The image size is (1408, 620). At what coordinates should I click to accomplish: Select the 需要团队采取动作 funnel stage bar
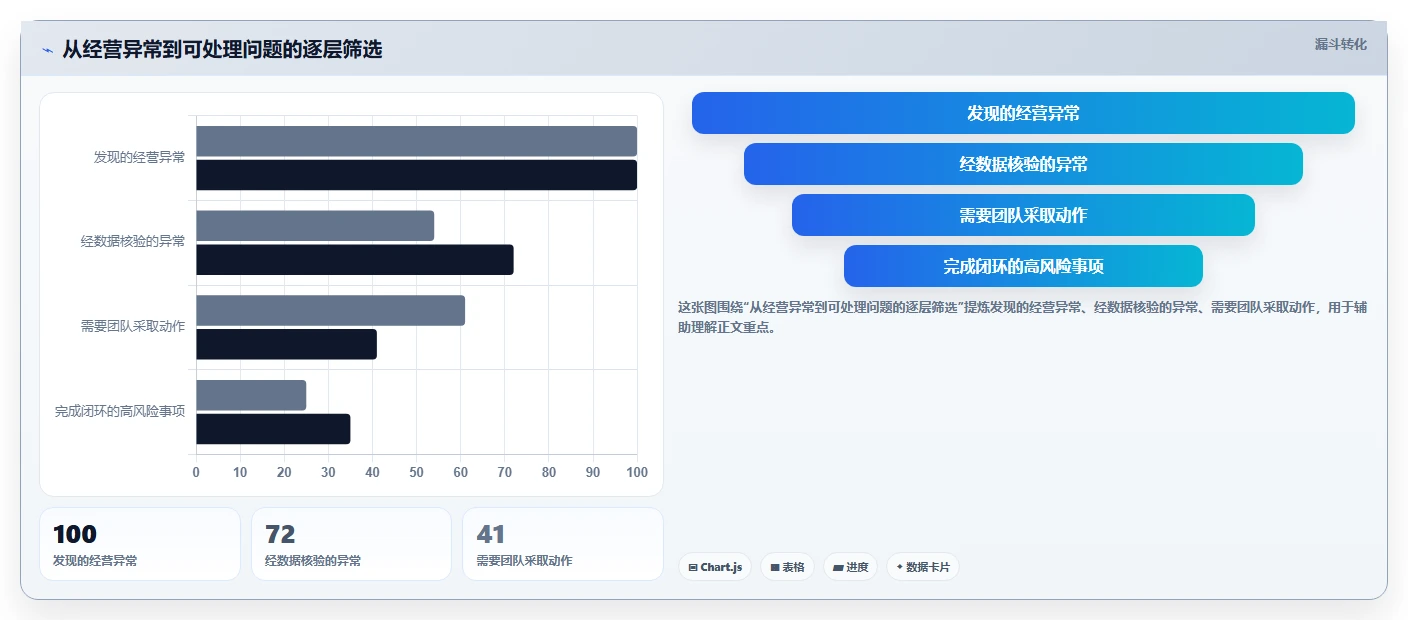click(x=1023, y=215)
